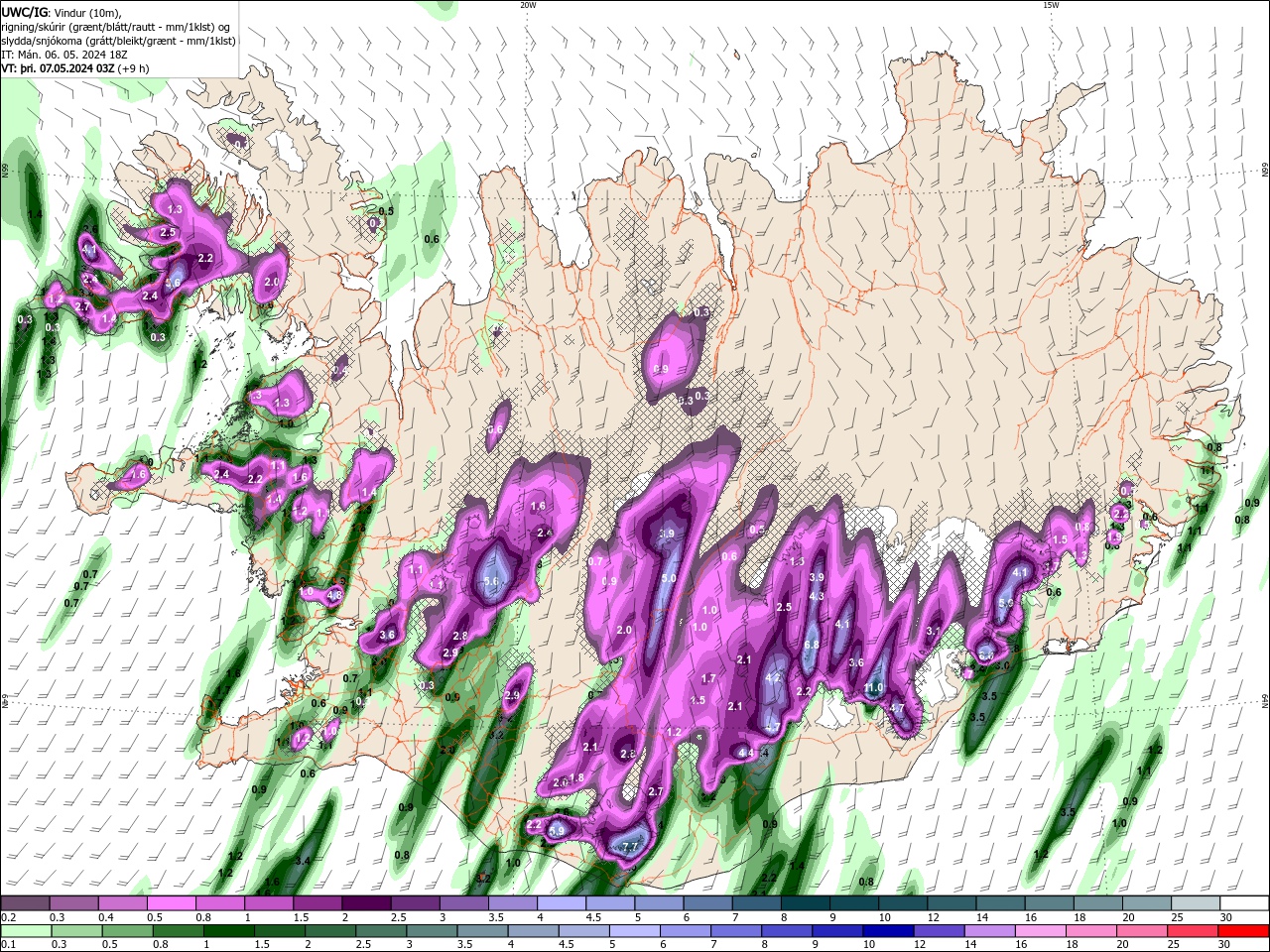Click the '20W' longitude label
1270x952 pixels.
pyautogui.click(x=528, y=5)
